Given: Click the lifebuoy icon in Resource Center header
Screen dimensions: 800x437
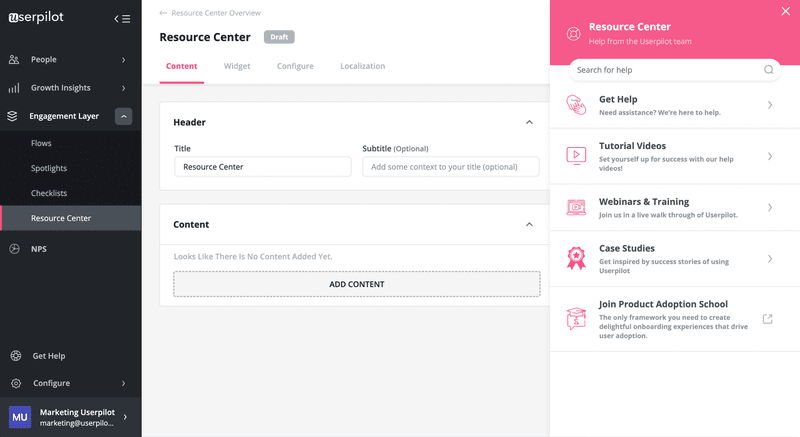Looking at the screenshot, I should pos(573,34).
